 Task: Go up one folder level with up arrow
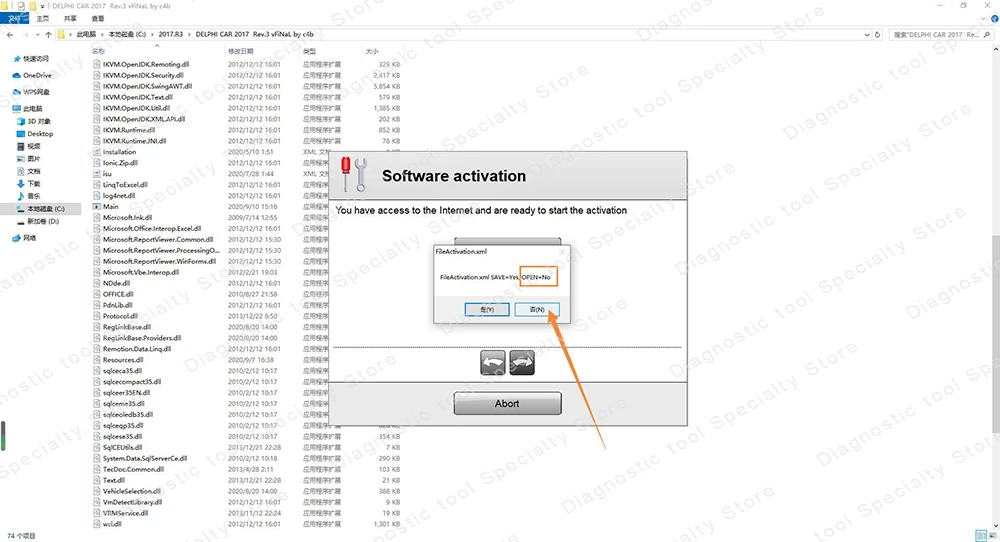tap(48, 34)
